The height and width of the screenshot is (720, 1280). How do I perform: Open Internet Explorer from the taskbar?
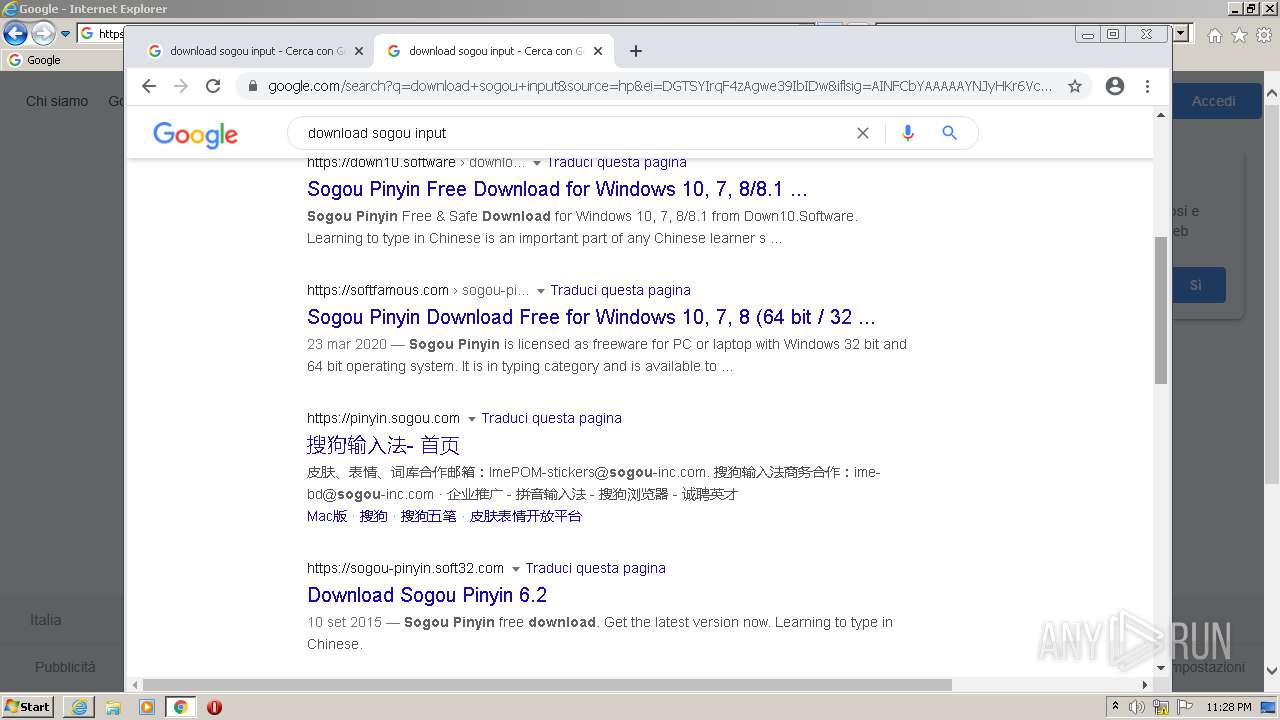79,707
